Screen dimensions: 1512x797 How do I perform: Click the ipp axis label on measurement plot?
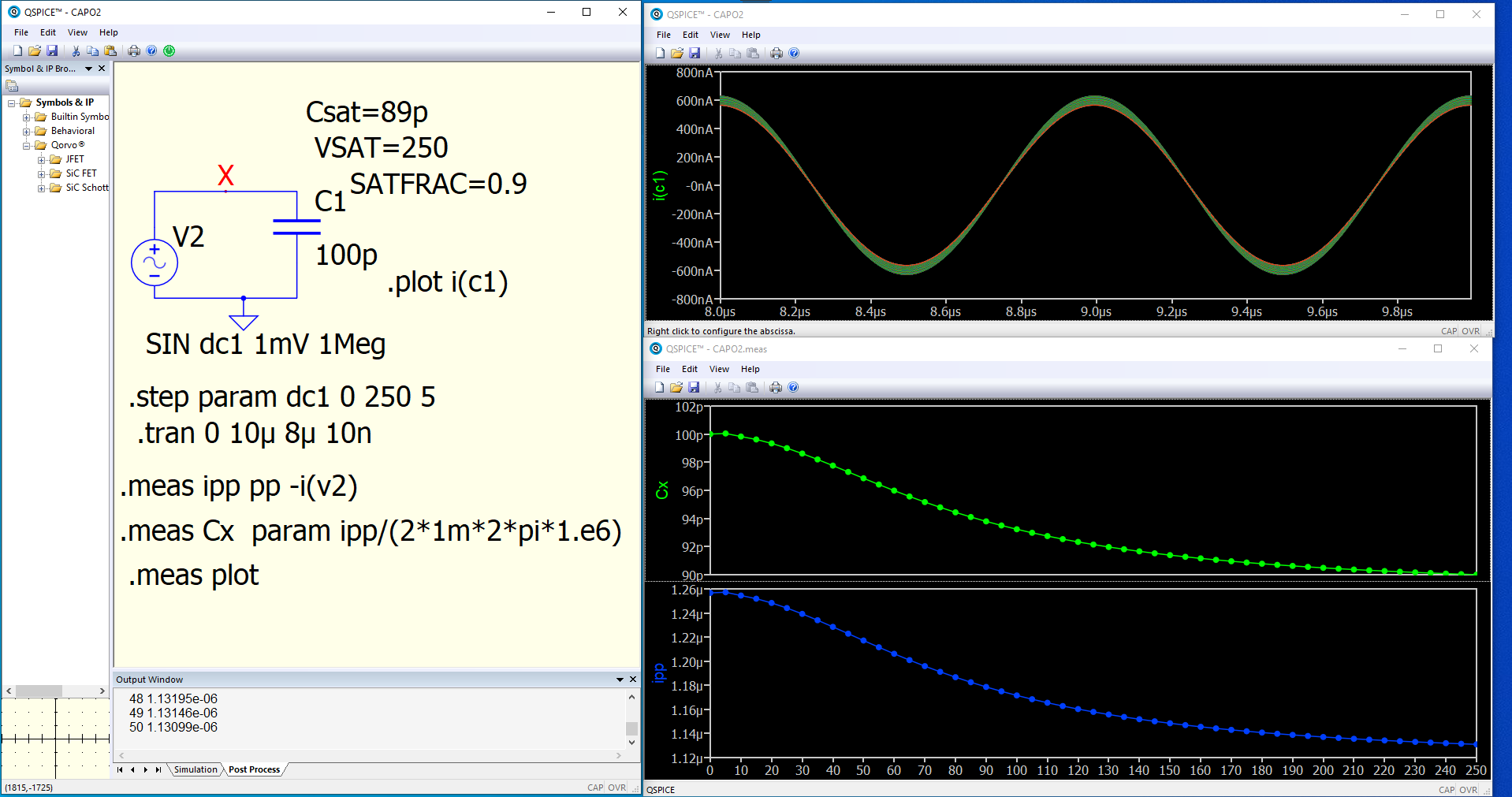tap(661, 672)
